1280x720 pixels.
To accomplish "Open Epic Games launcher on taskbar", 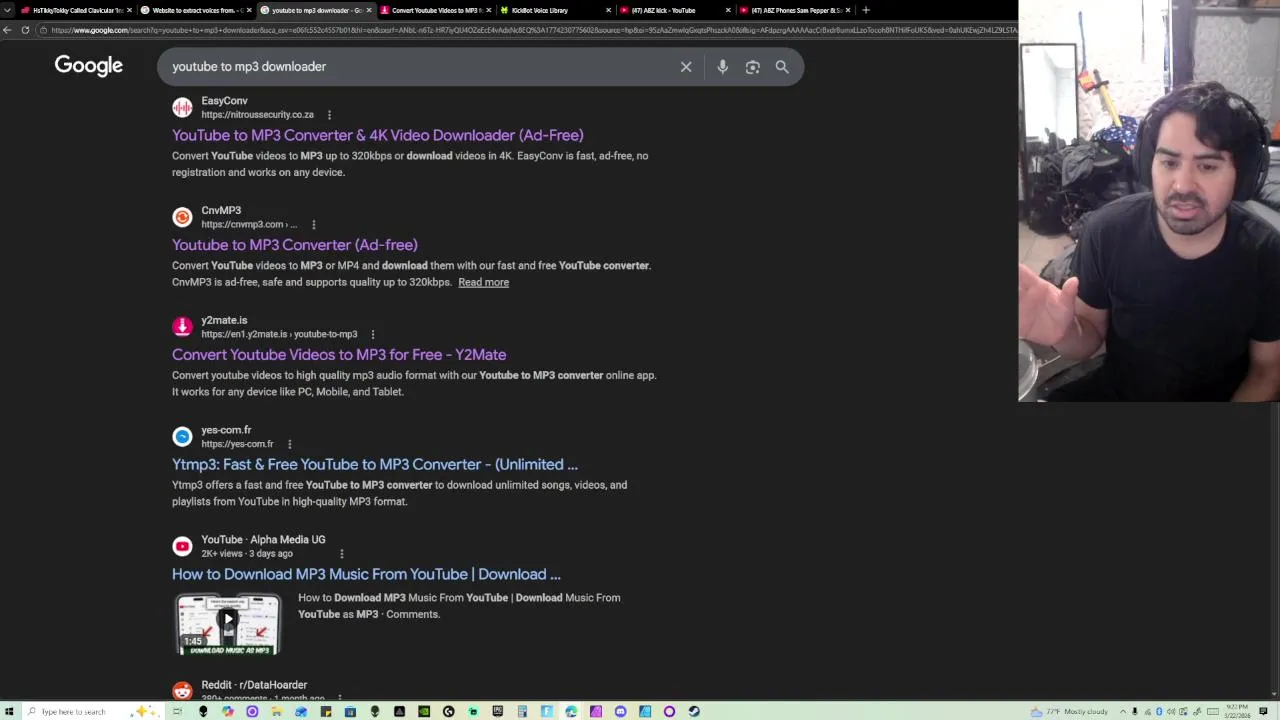I will (x=498, y=711).
